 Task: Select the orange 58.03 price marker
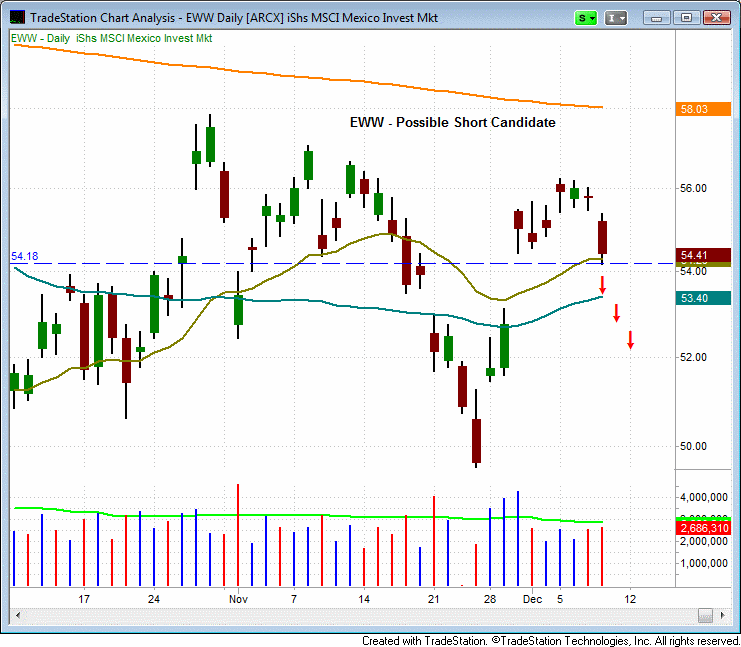click(694, 109)
